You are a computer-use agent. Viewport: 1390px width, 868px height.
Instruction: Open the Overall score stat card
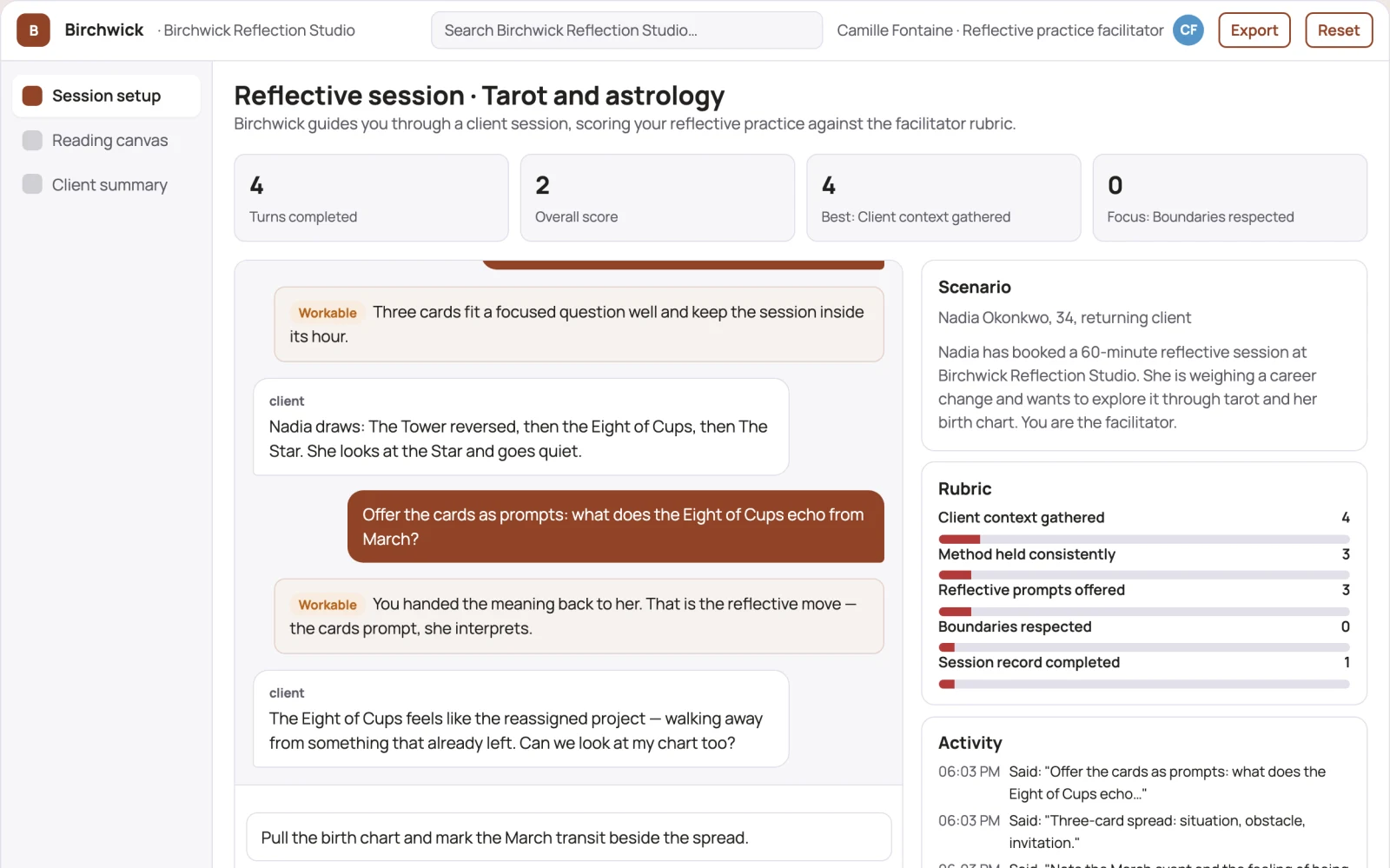tap(657, 198)
